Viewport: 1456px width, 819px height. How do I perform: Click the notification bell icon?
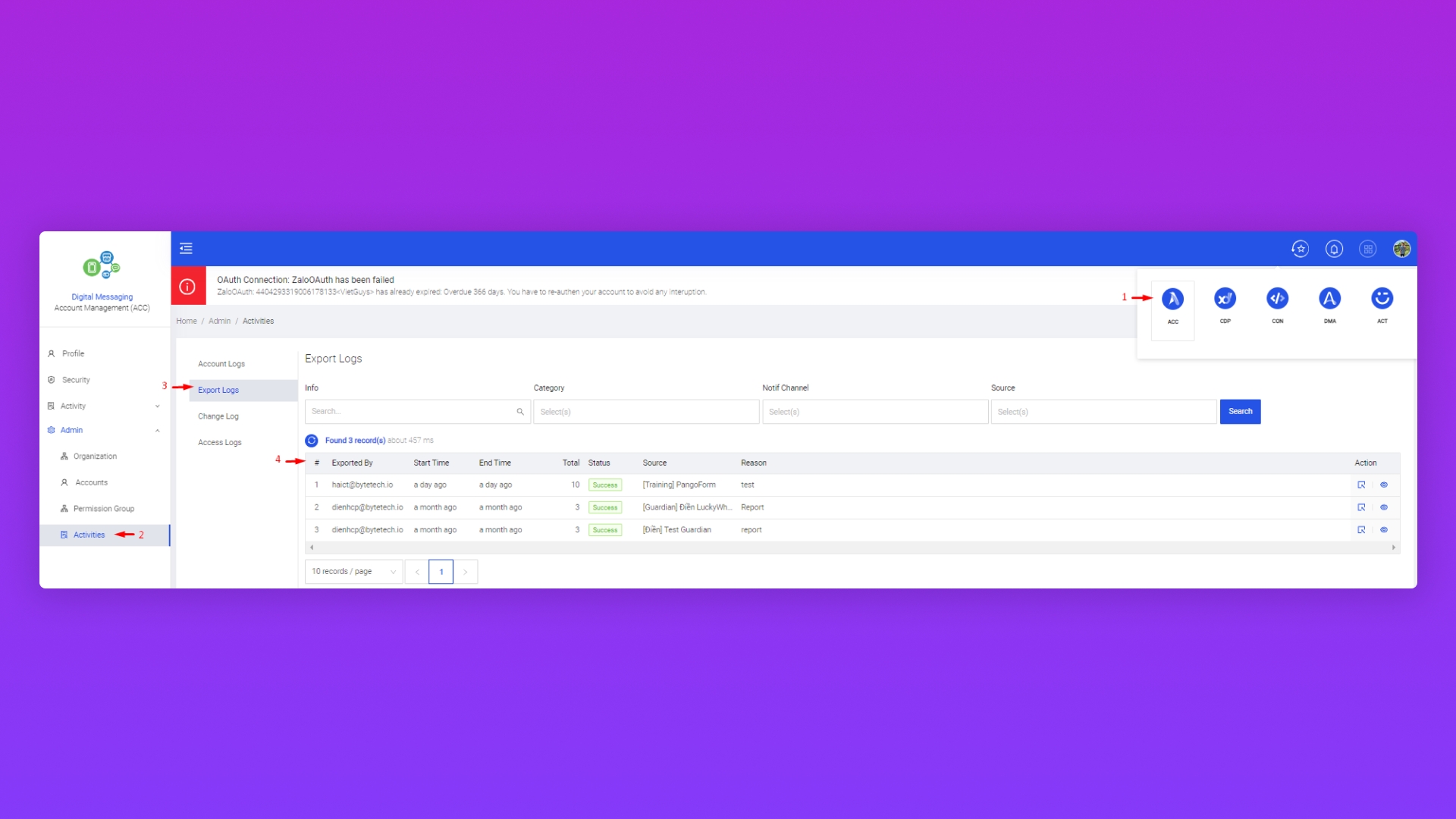pos(1334,249)
